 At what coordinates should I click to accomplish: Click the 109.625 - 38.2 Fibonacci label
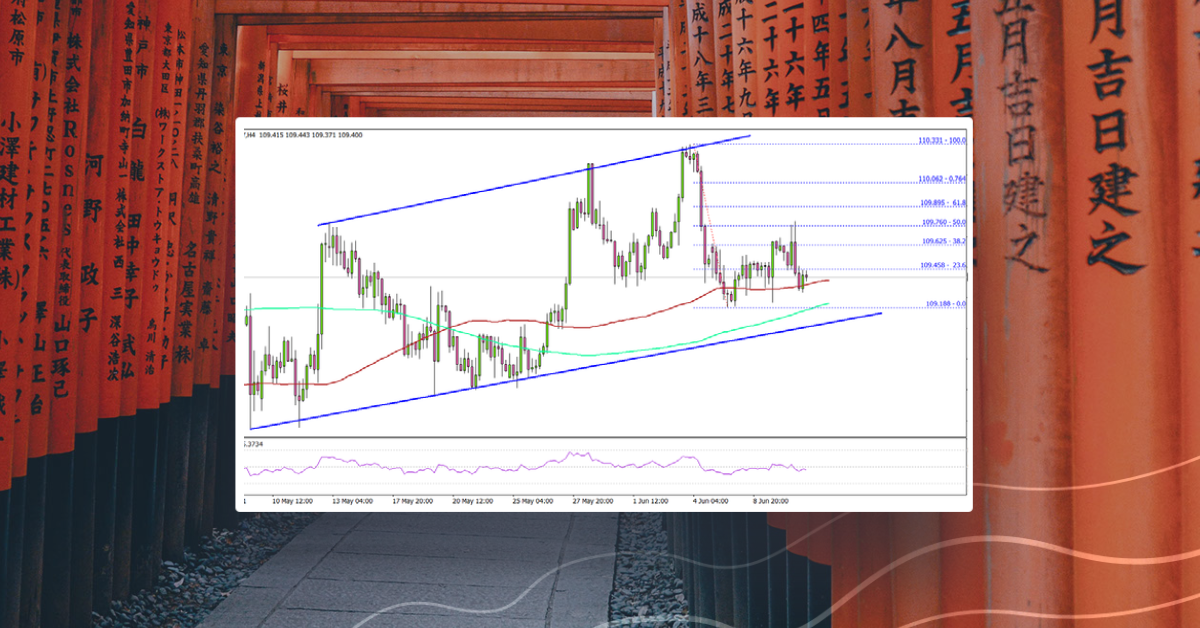[941, 241]
